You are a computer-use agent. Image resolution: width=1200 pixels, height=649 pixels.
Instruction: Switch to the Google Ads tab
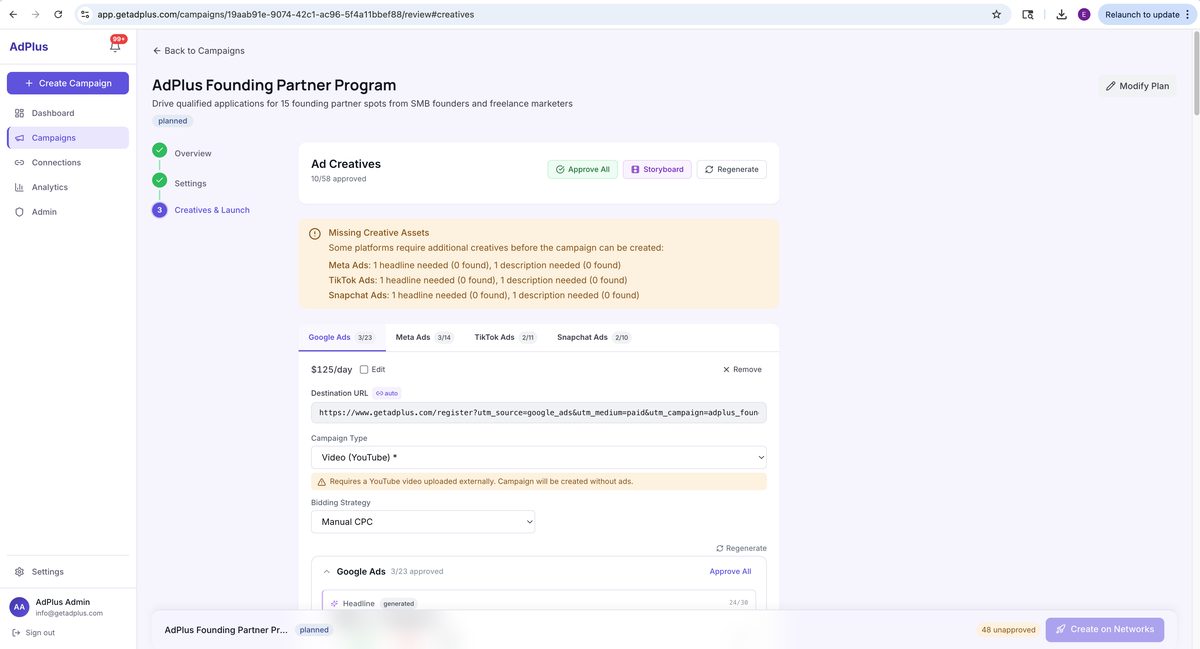tap(340, 337)
